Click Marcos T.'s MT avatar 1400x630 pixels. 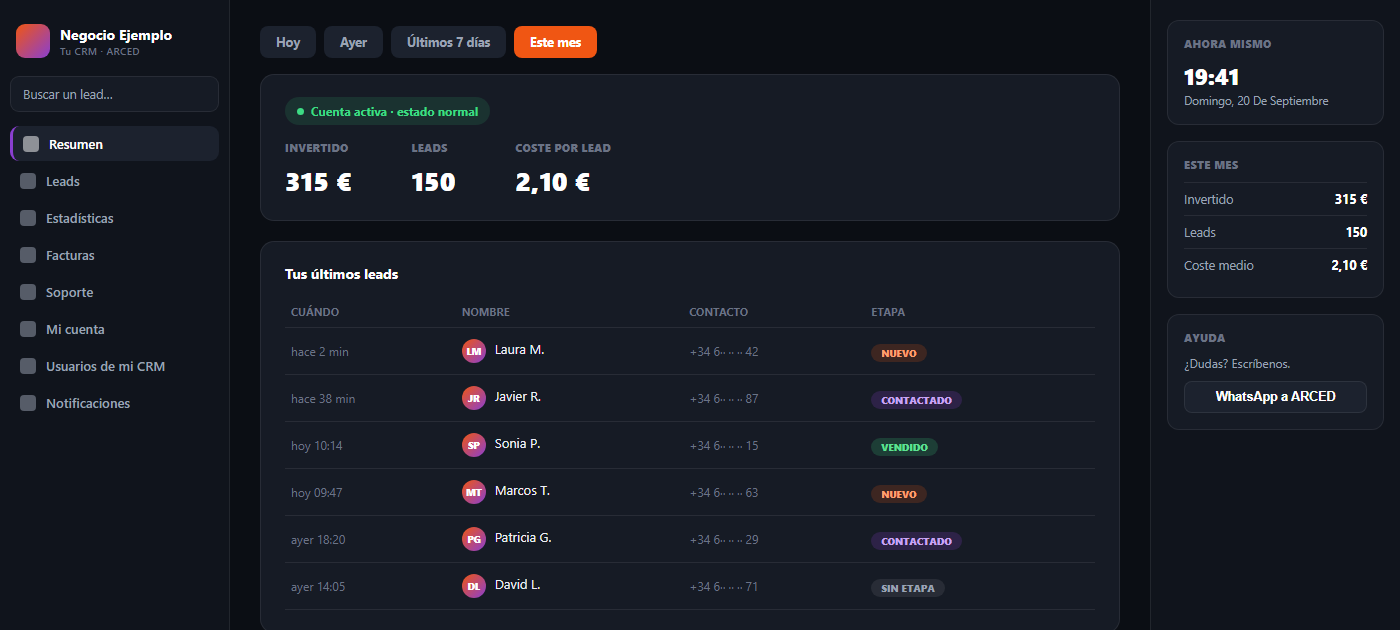point(474,492)
